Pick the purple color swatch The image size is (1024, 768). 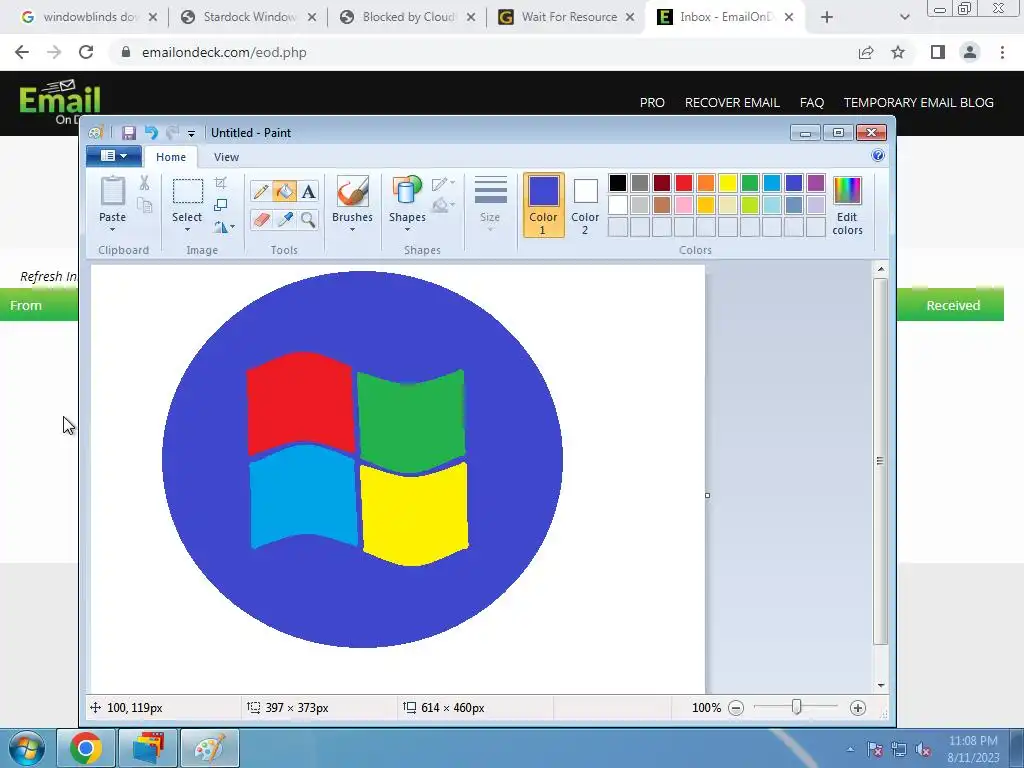tap(816, 184)
